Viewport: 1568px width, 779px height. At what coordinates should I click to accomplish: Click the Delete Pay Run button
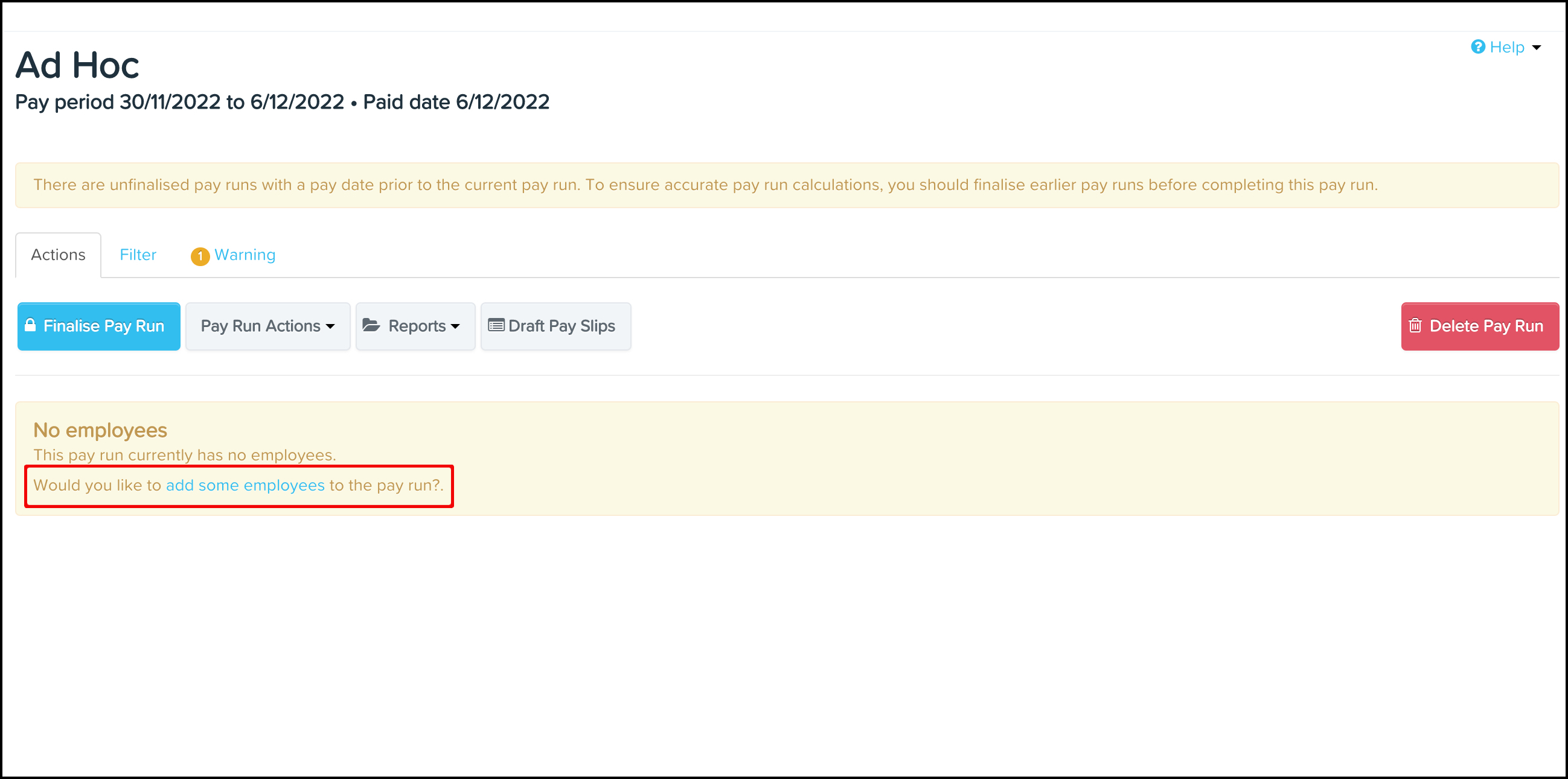tap(1480, 326)
